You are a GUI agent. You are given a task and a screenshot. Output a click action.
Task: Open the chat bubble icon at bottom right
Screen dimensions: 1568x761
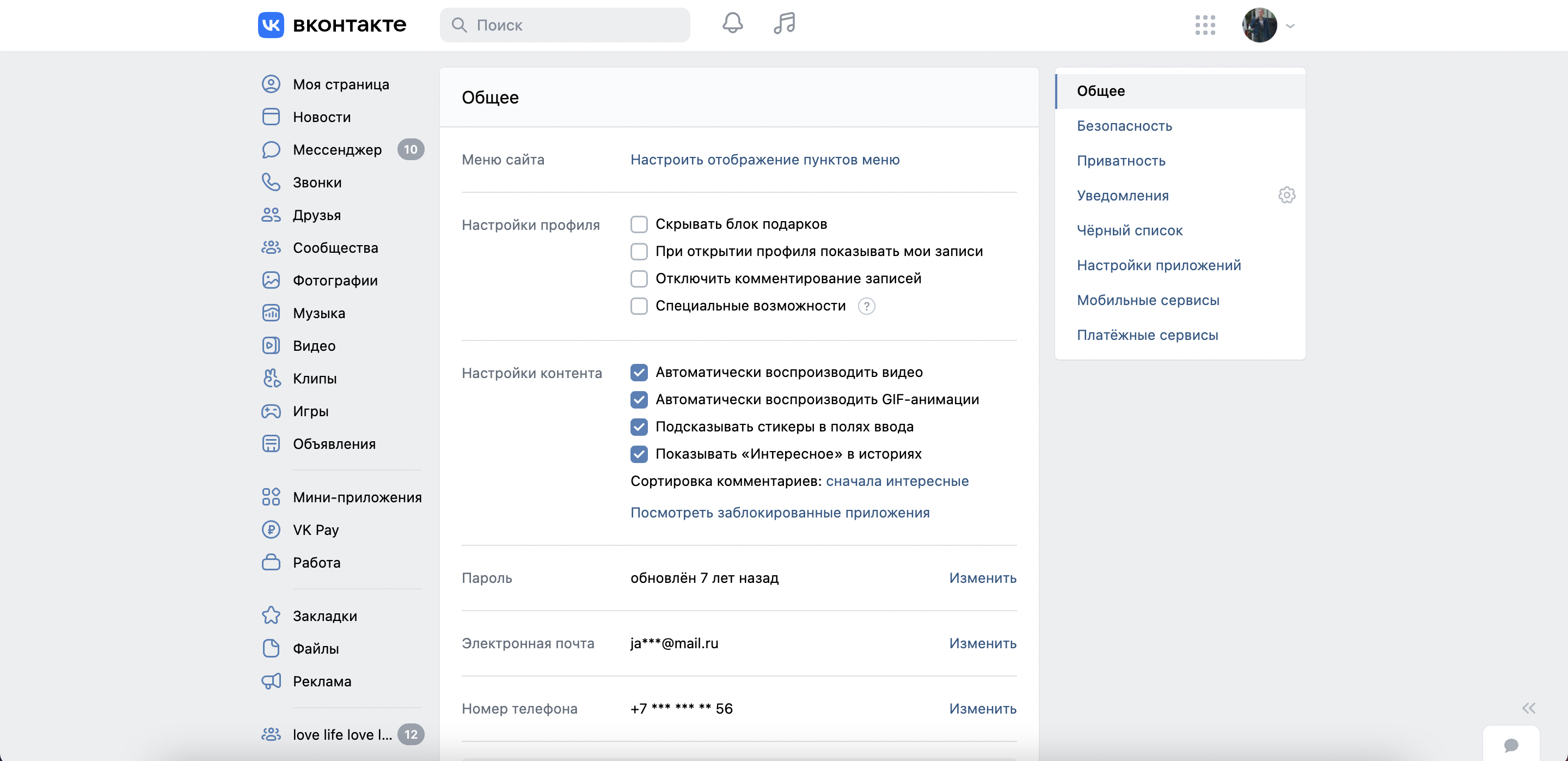click(1510, 745)
